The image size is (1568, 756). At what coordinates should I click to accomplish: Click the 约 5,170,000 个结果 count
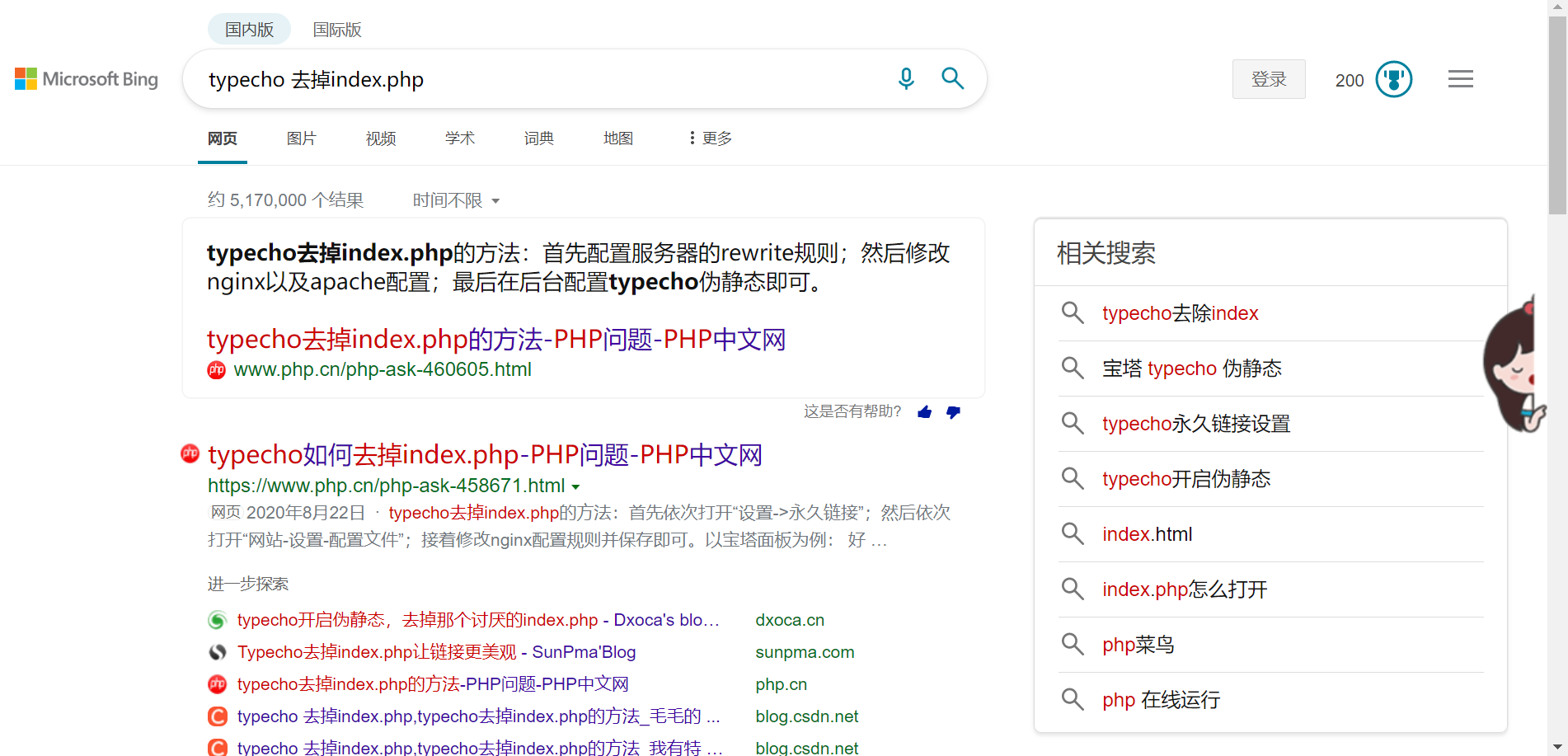(285, 200)
